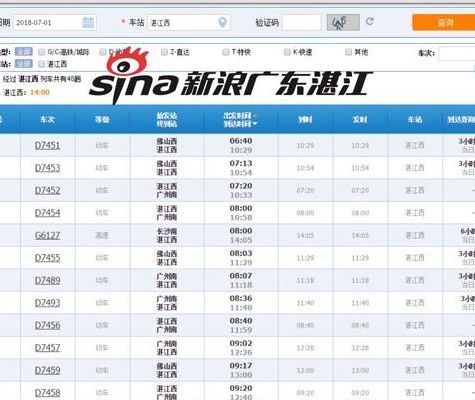Check the 其他 train type option
Viewport: 475px width, 400px height.
pos(348,52)
